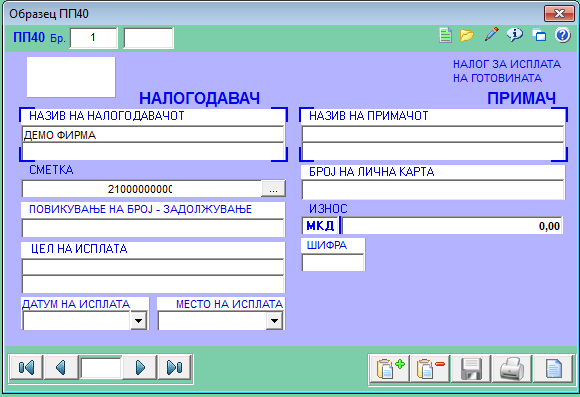Click the ПОВИКУВАЊЕ НА БРОЈ - ЗАДОЛЖУВАЊЕ input field

[x=153, y=228]
